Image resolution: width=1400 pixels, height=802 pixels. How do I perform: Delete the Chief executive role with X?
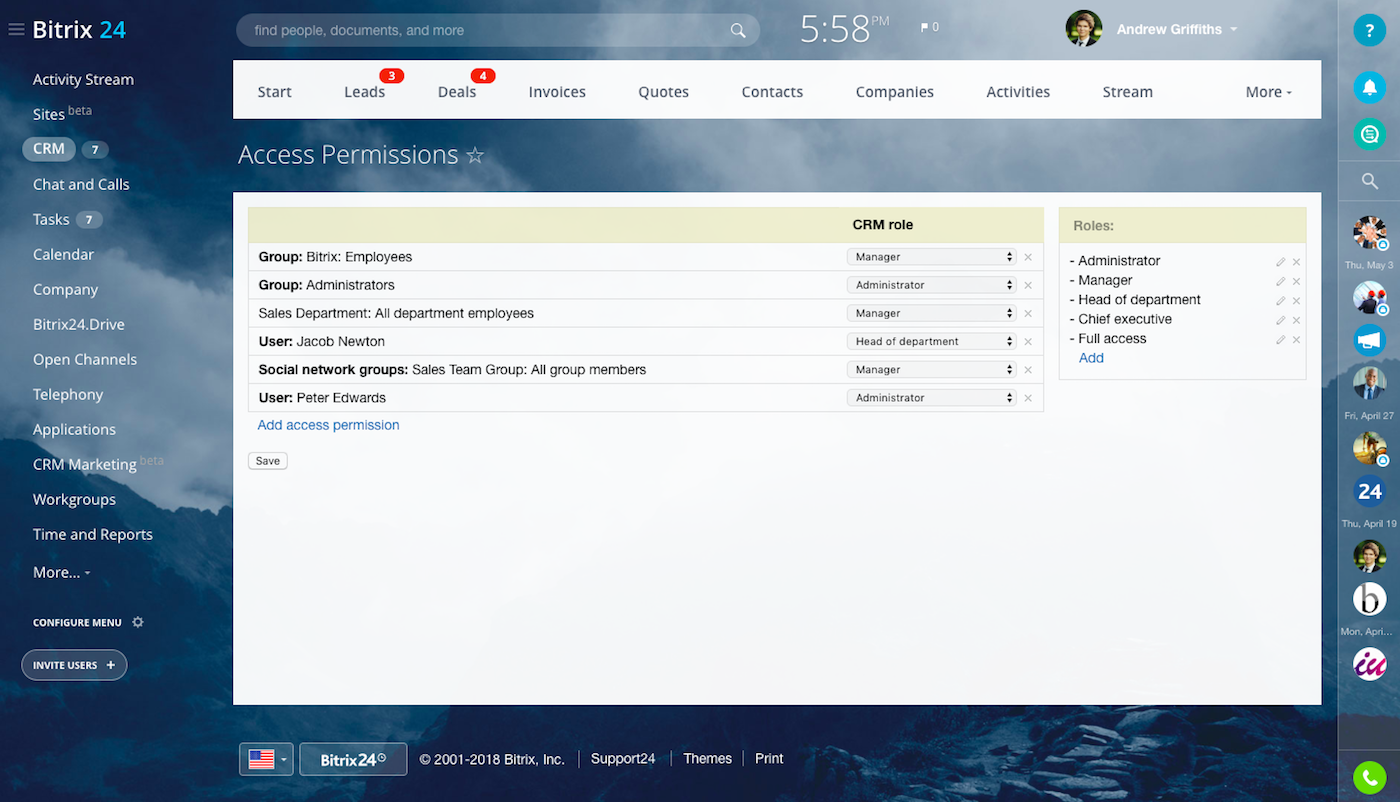click(1296, 320)
